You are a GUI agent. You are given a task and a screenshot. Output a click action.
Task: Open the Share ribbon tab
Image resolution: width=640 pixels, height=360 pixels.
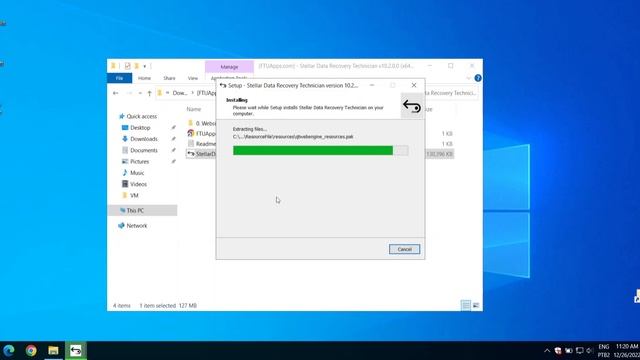tap(169, 78)
